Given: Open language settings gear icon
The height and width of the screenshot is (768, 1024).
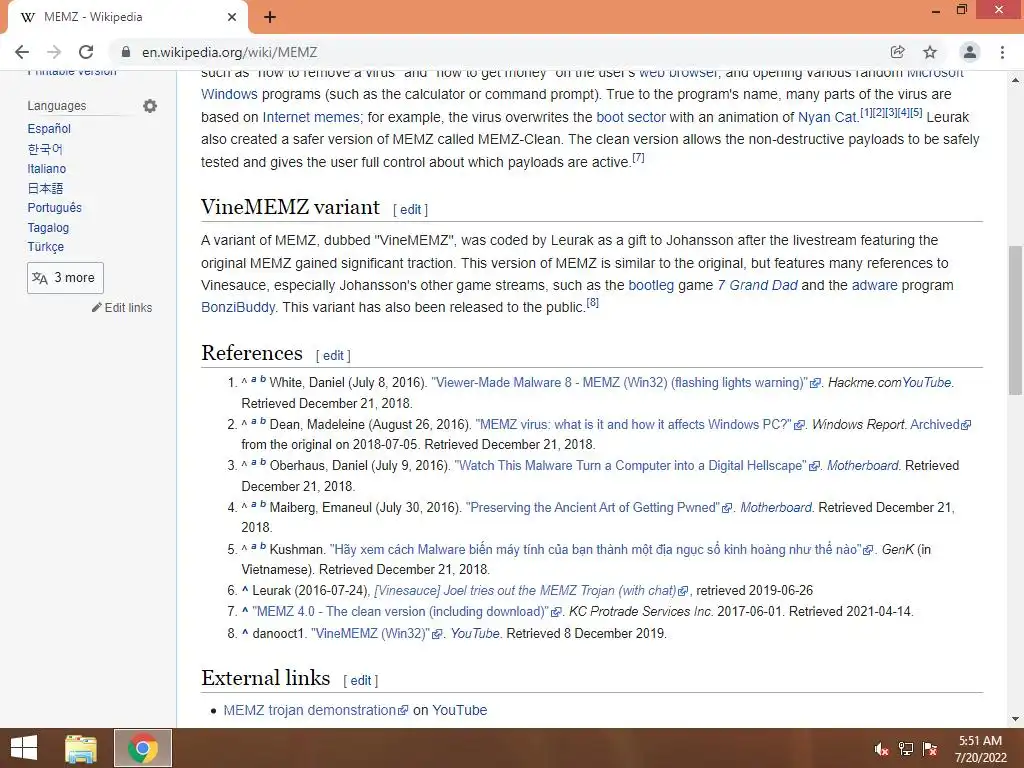Looking at the screenshot, I should pos(150,106).
